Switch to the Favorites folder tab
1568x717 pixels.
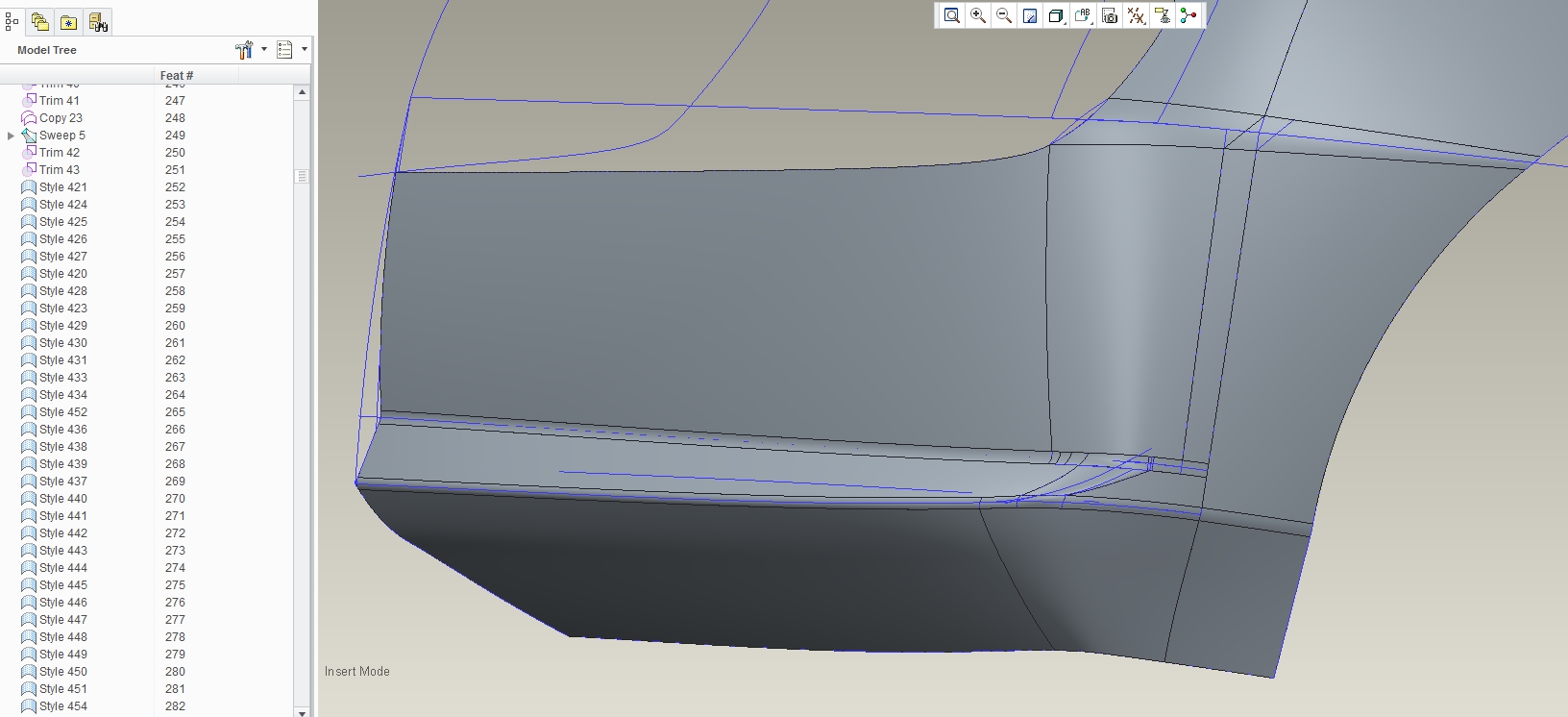coord(68,21)
